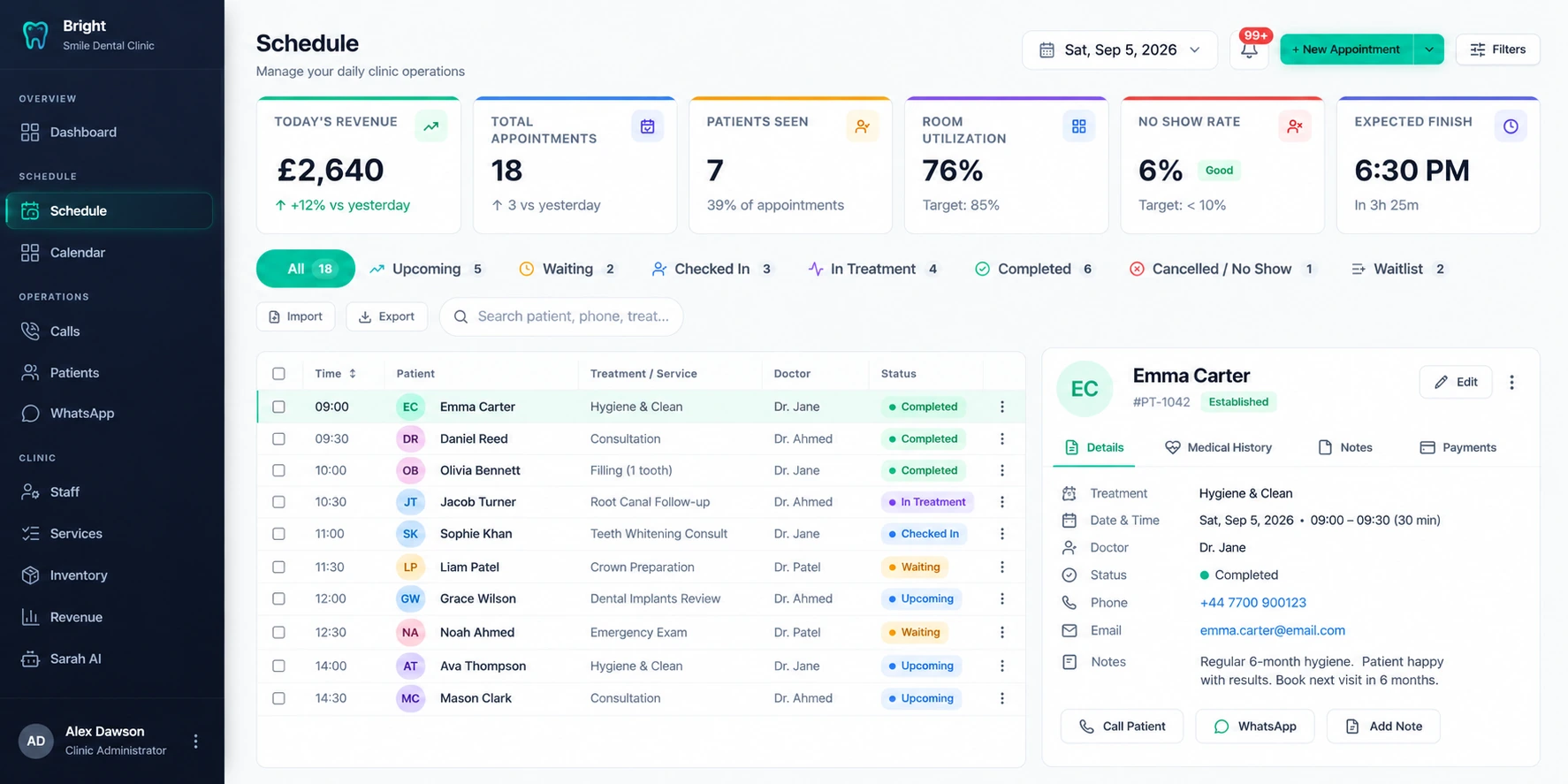Check the Grace Wilson row checkbox
The image size is (1568, 784).
point(278,598)
